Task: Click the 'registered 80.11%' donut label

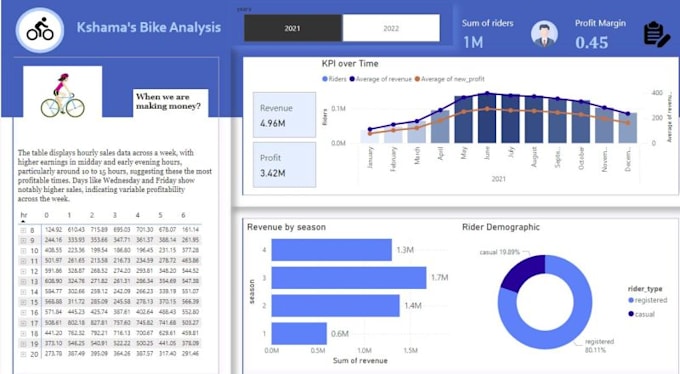Action: pyautogui.click(x=599, y=346)
